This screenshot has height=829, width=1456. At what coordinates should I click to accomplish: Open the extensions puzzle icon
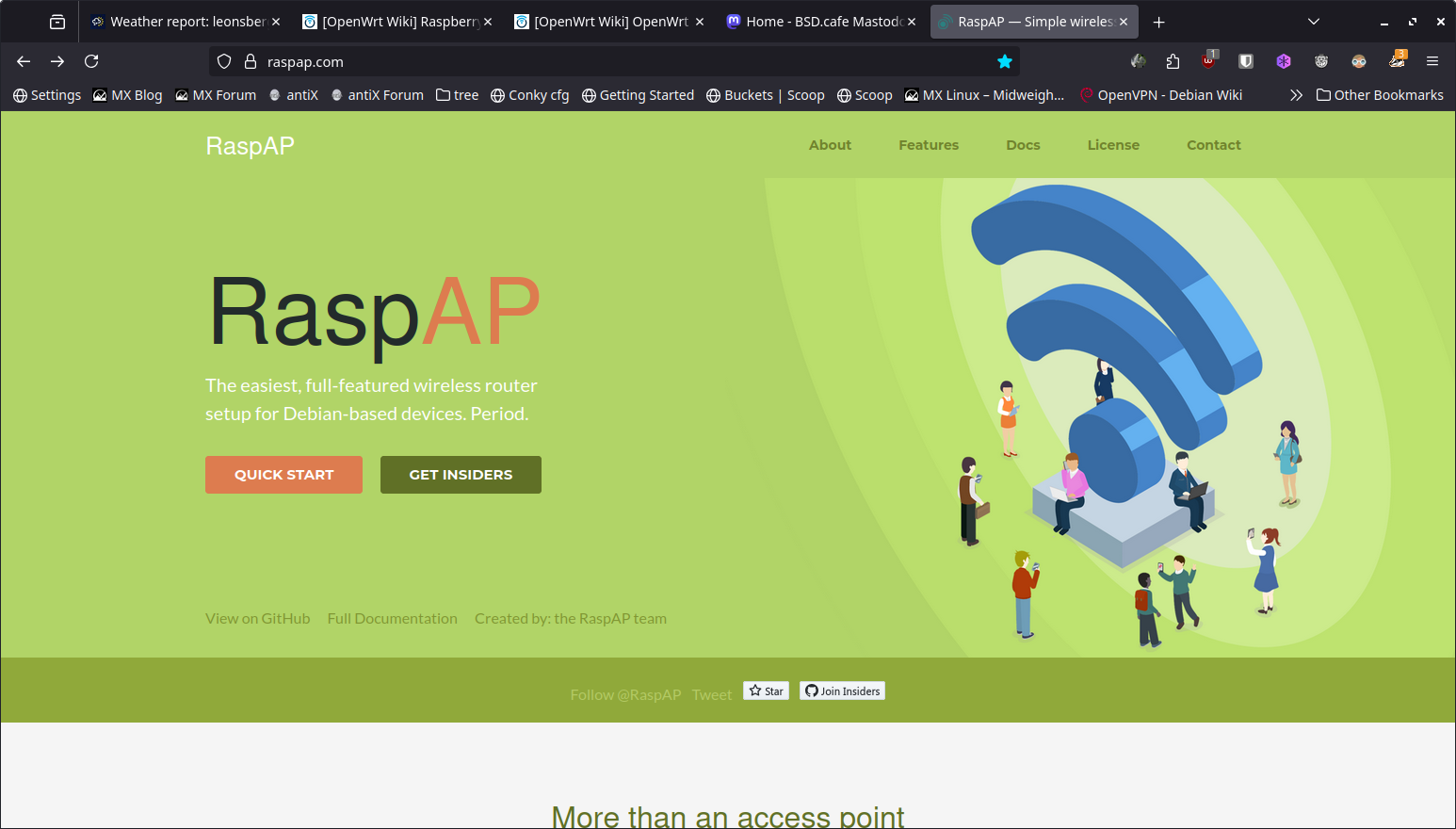[1173, 61]
